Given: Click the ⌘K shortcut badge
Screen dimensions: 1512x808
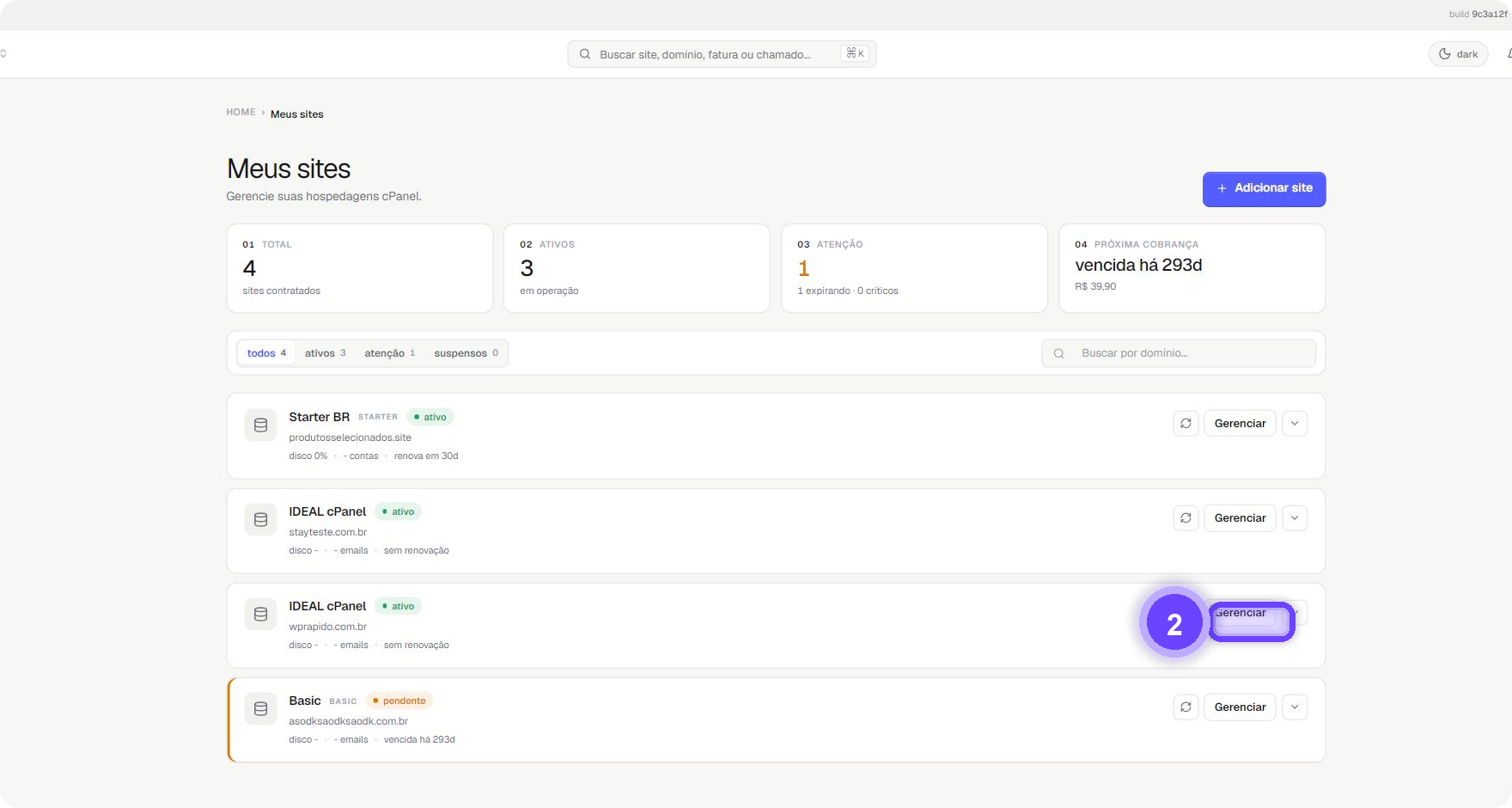Looking at the screenshot, I should 856,53.
